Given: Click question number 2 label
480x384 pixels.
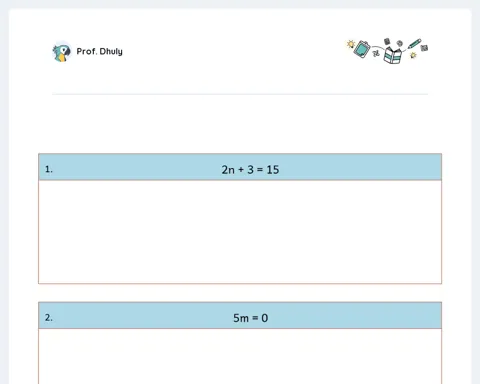Looking at the screenshot, I should pyautogui.click(x=49, y=318).
